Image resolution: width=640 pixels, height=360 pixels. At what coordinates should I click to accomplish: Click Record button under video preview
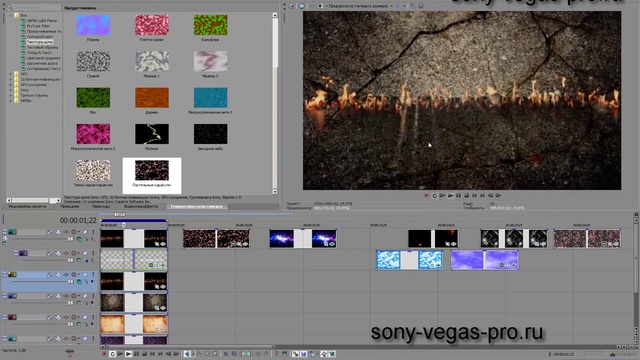point(426,196)
